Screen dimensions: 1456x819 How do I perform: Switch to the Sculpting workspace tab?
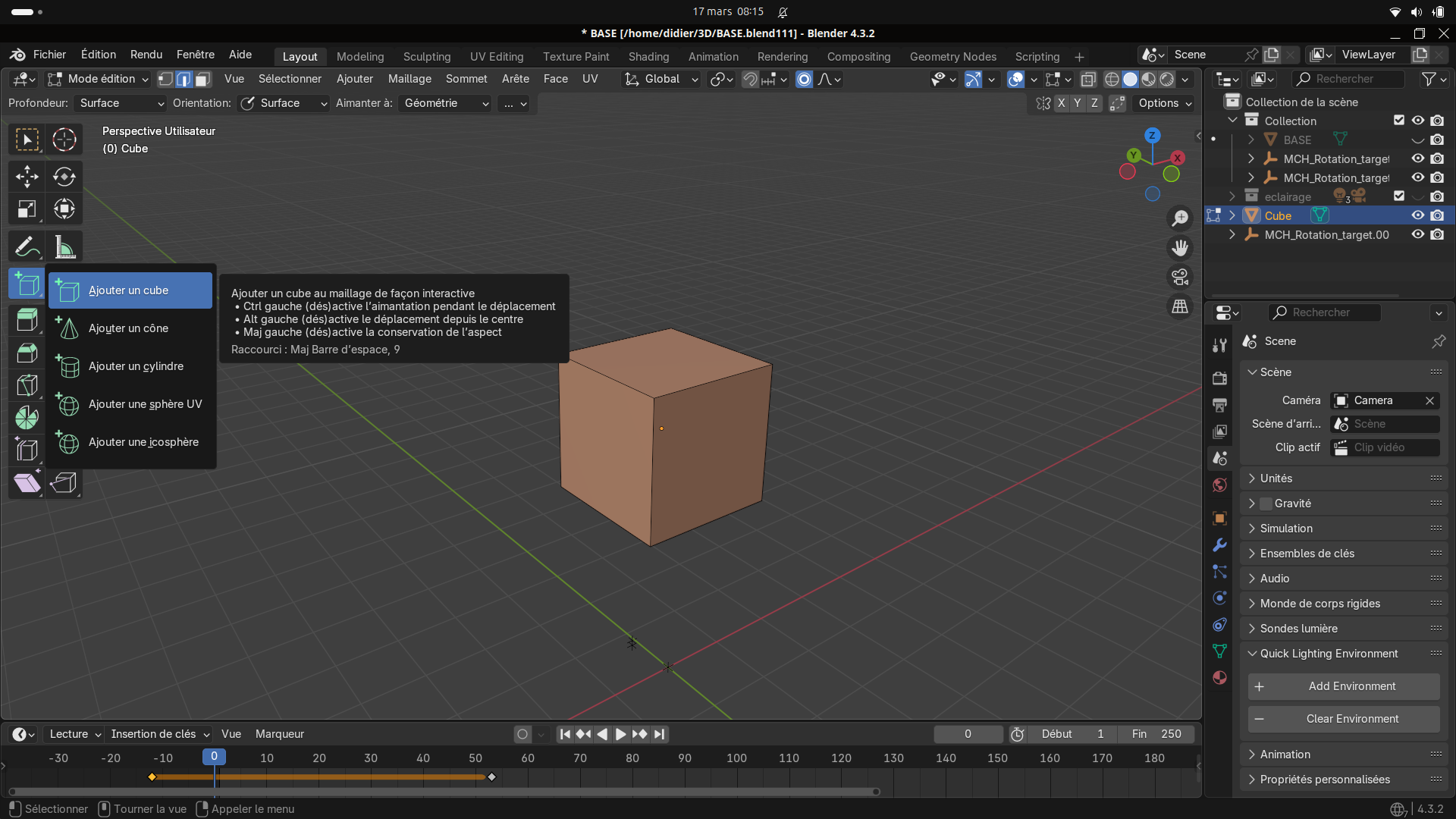click(x=426, y=57)
